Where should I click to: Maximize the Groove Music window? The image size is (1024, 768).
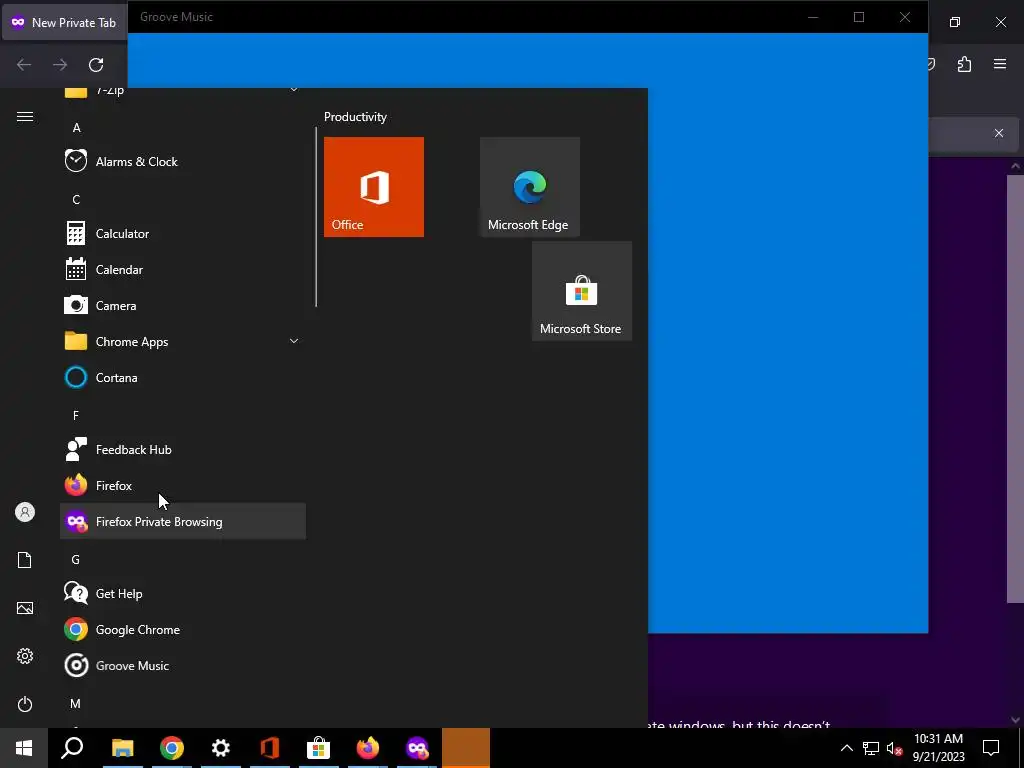859,17
